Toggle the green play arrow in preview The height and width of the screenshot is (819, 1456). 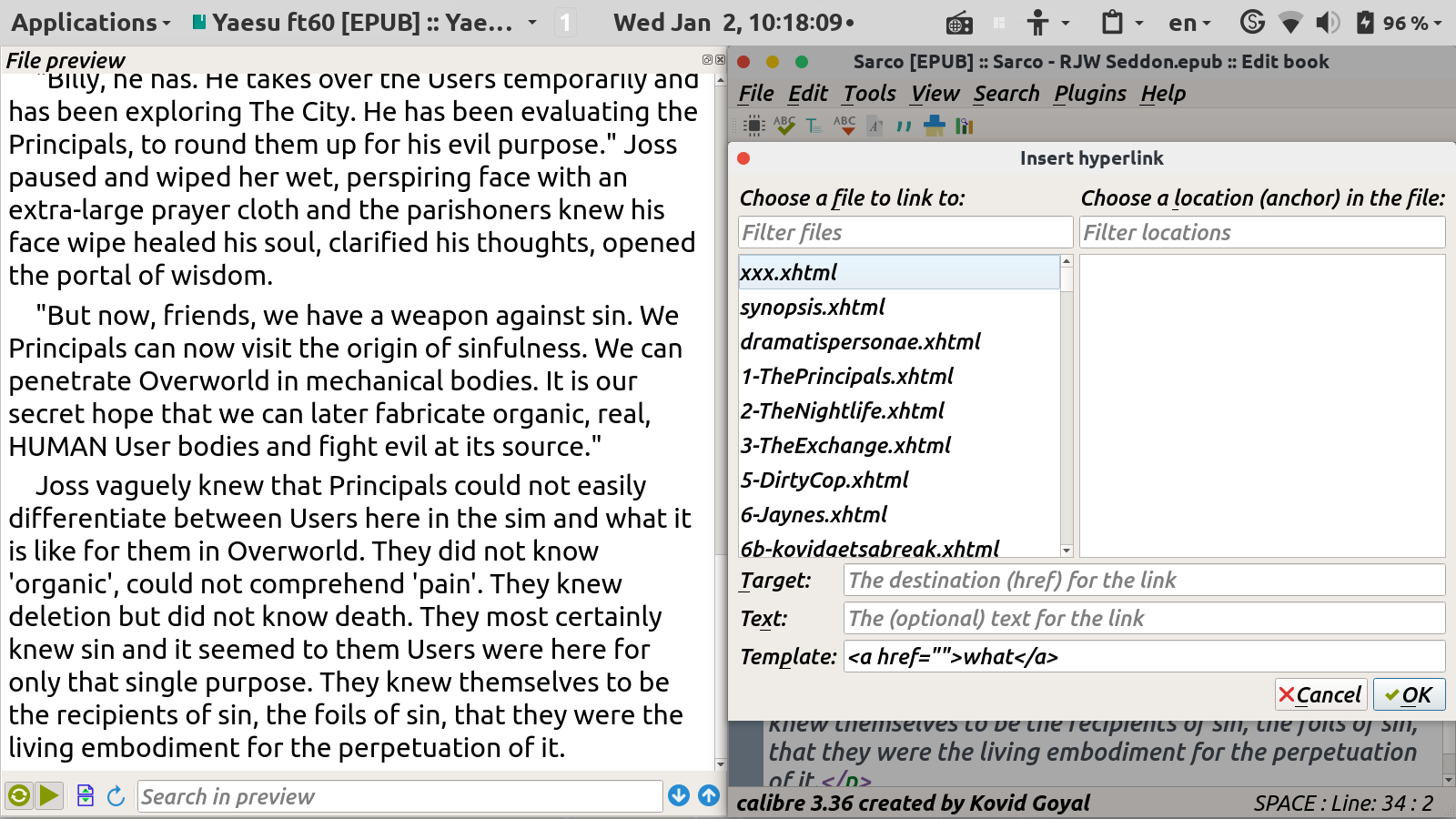coord(49,796)
